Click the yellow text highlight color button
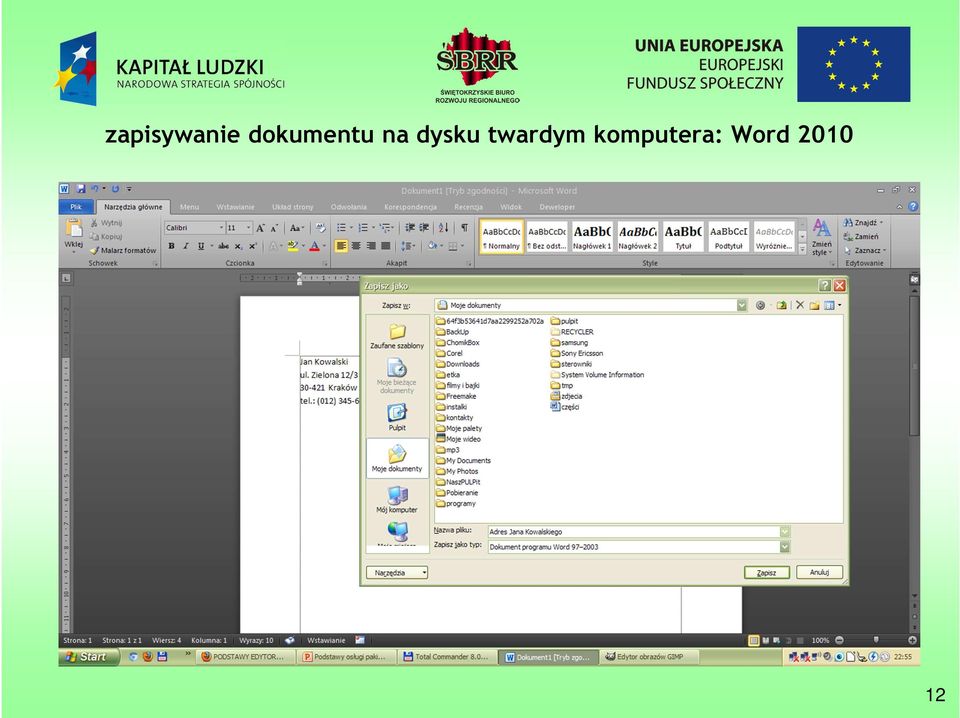 tap(293, 246)
